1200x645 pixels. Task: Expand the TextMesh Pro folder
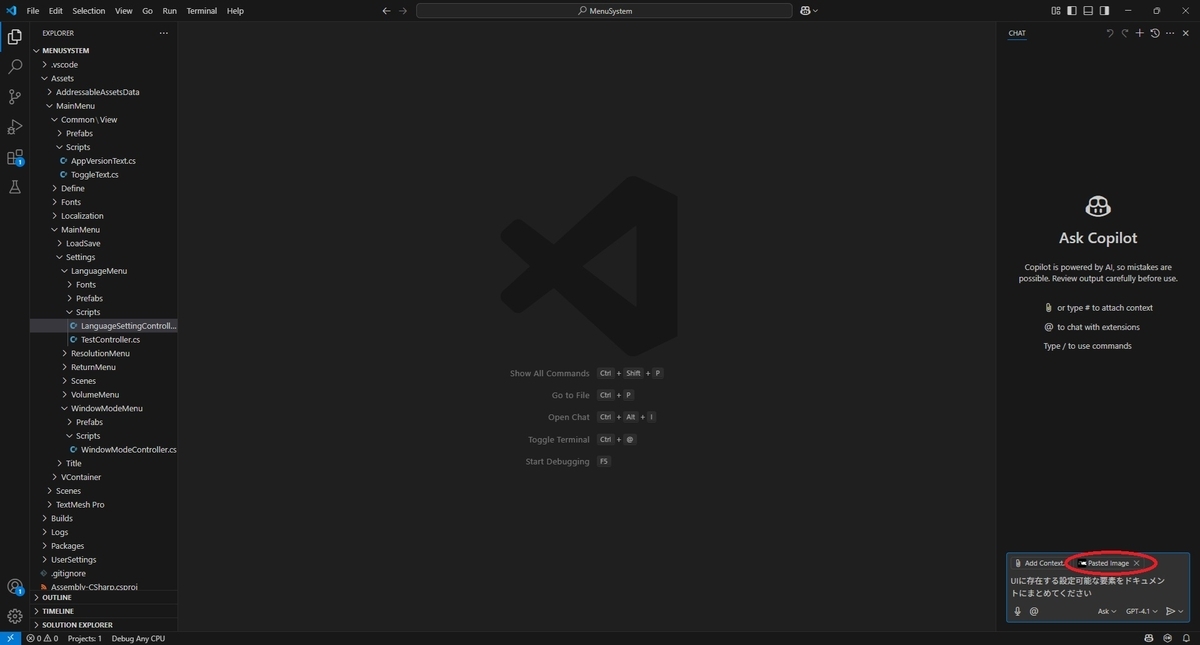tap(104, 505)
